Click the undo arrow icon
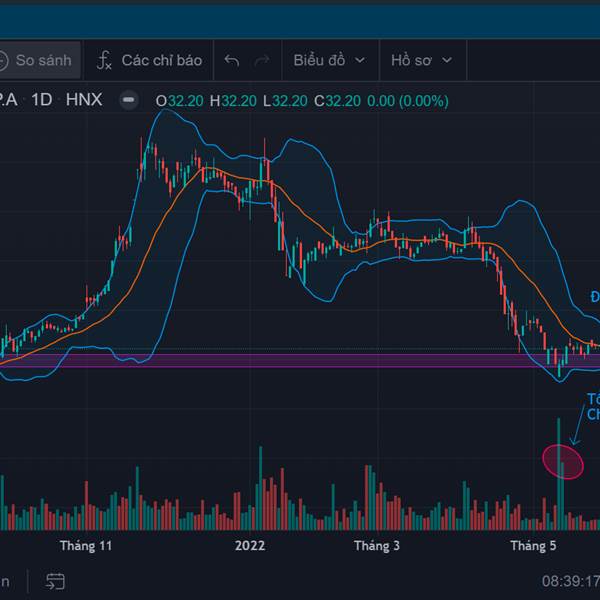This screenshot has height=600, width=600. (x=232, y=61)
